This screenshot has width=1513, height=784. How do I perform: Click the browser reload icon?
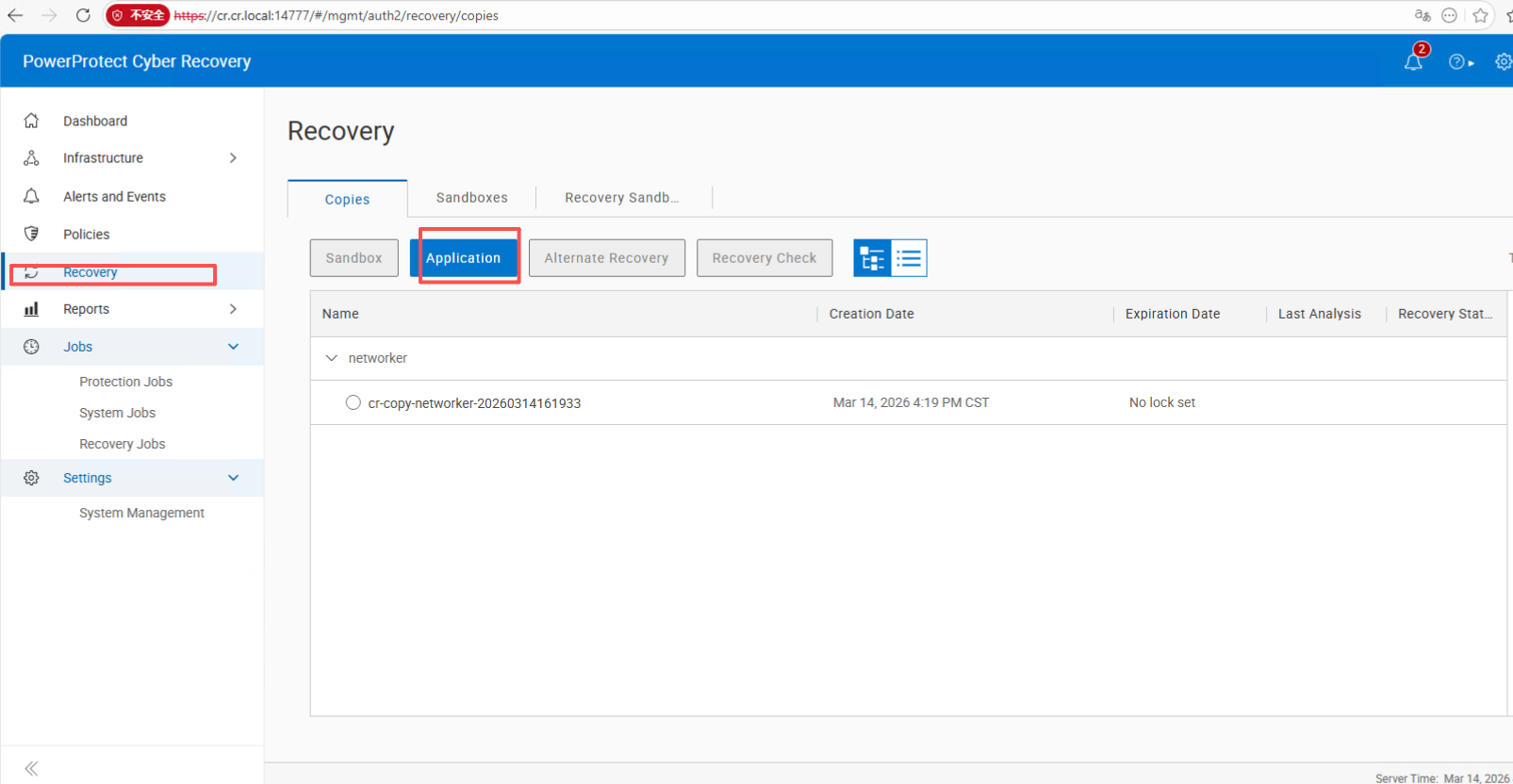(x=83, y=15)
